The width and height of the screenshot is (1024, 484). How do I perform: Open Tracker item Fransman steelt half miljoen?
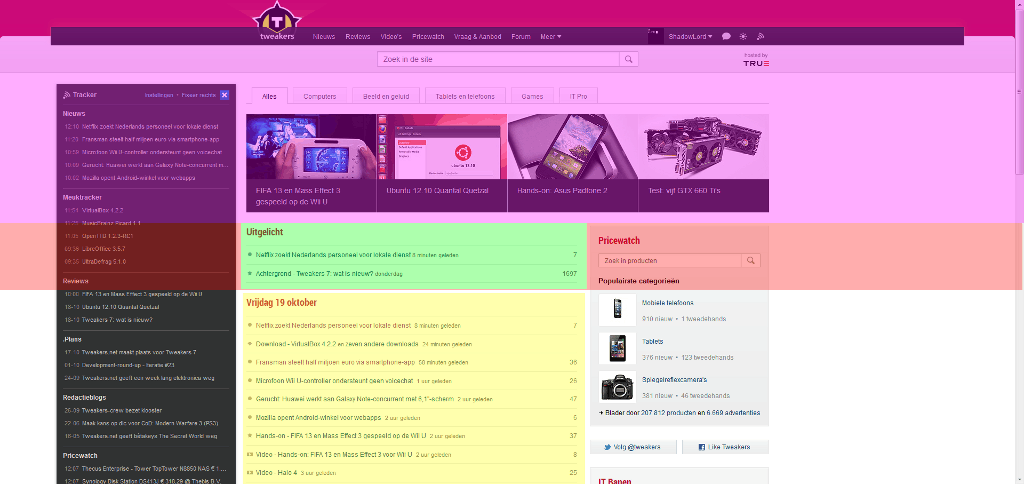(x=150, y=139)
